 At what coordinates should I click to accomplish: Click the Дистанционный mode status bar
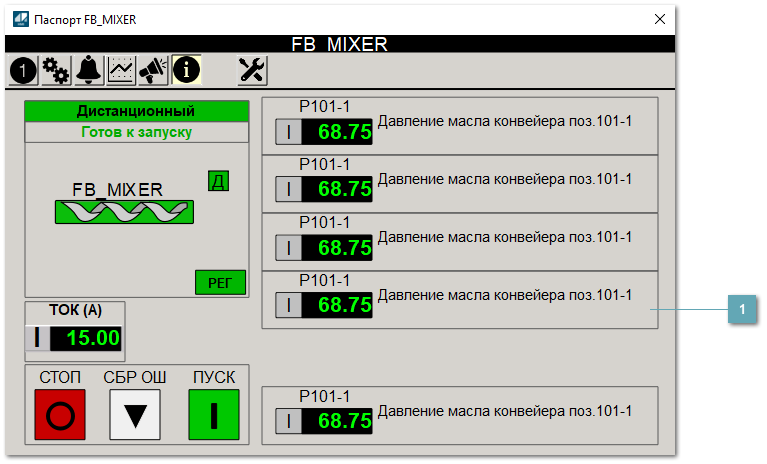click(135, 111)
